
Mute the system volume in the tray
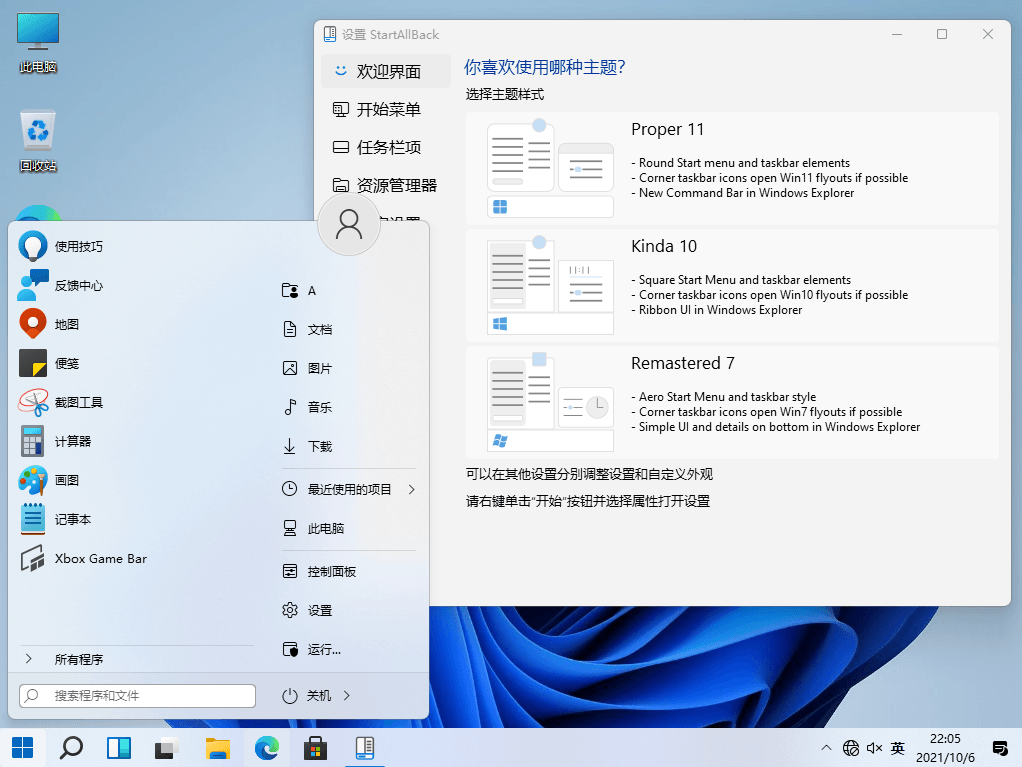[874, 747]
